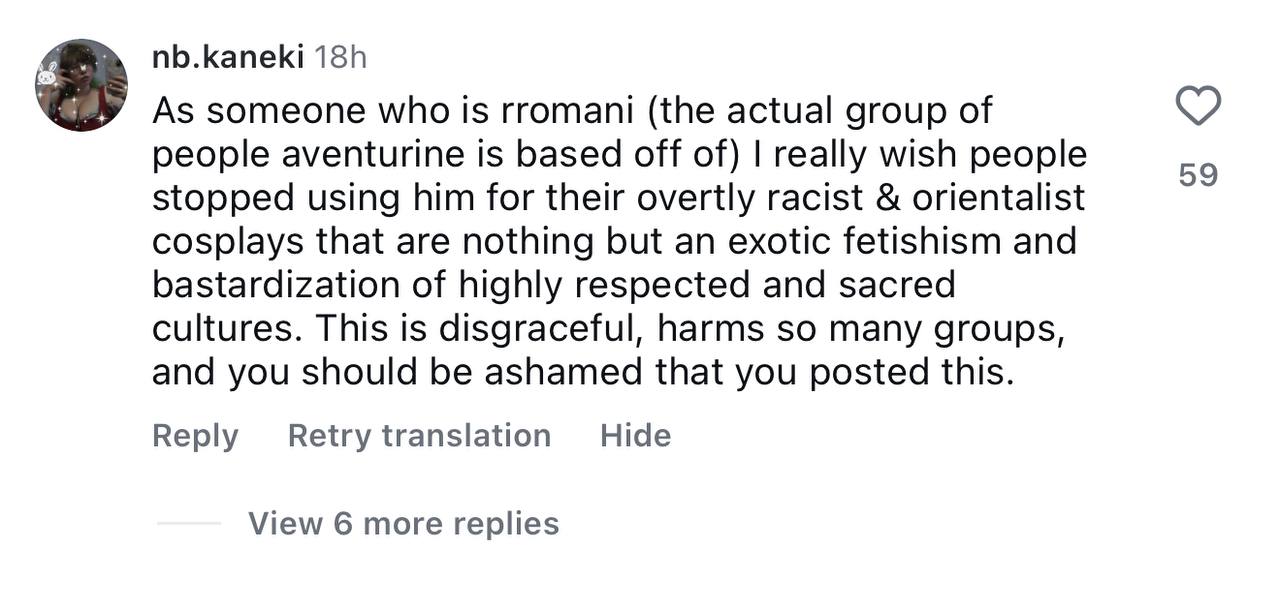Expand View 6 more replies

(x=403, y=523)
